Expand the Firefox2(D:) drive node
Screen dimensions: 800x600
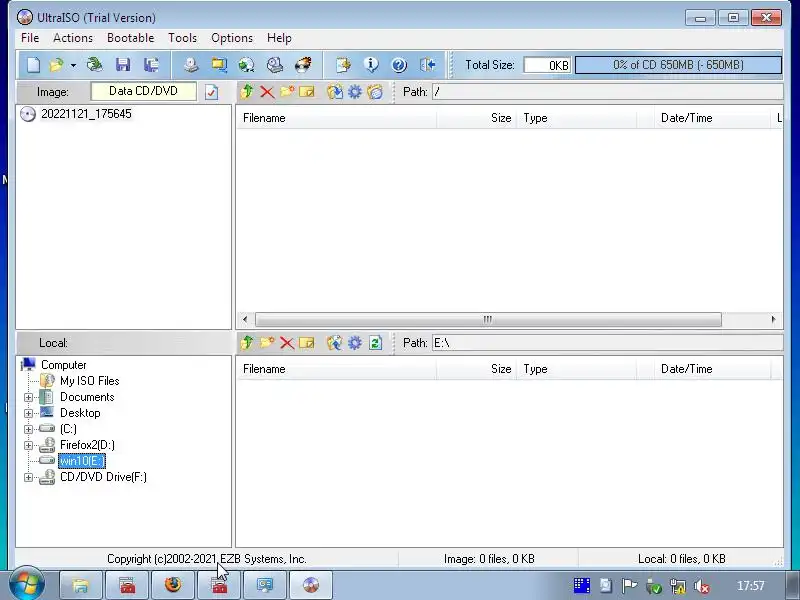point(29,445)
